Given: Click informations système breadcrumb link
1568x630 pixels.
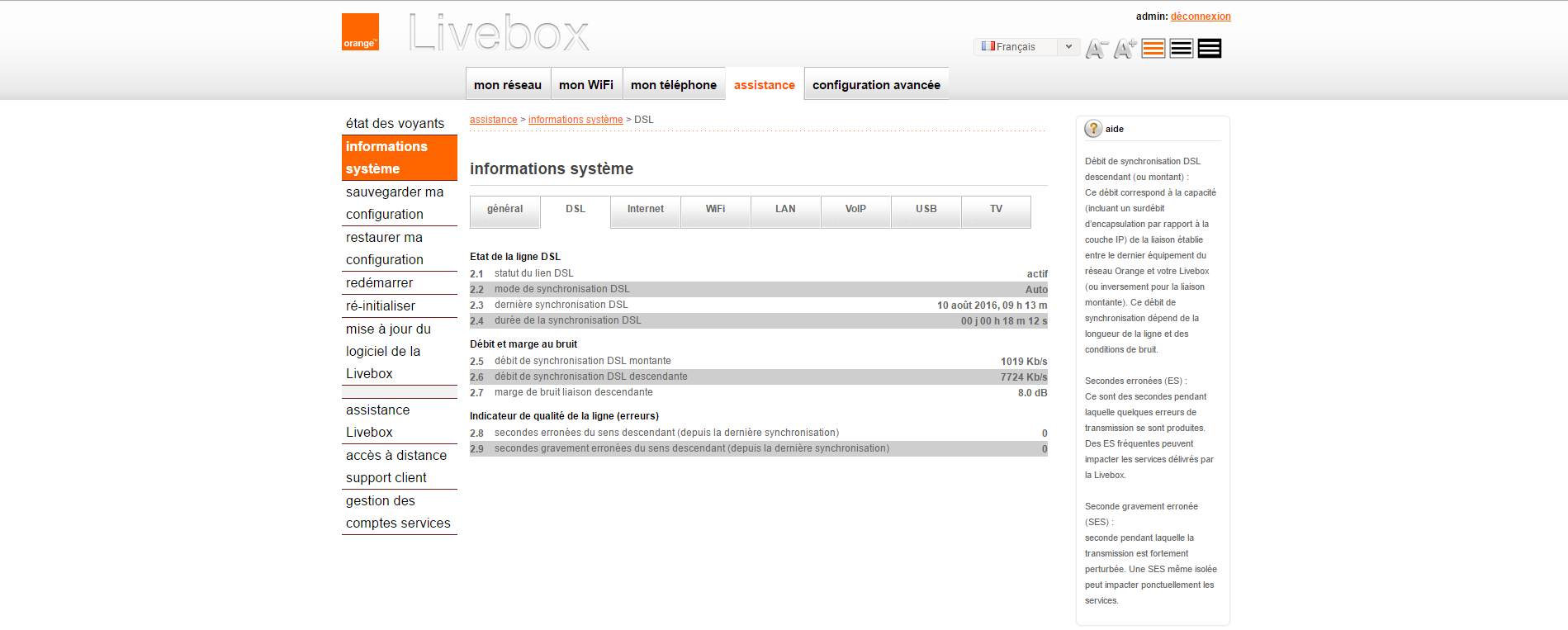Looking at the screenshot, I should click(x=576, y=120).
